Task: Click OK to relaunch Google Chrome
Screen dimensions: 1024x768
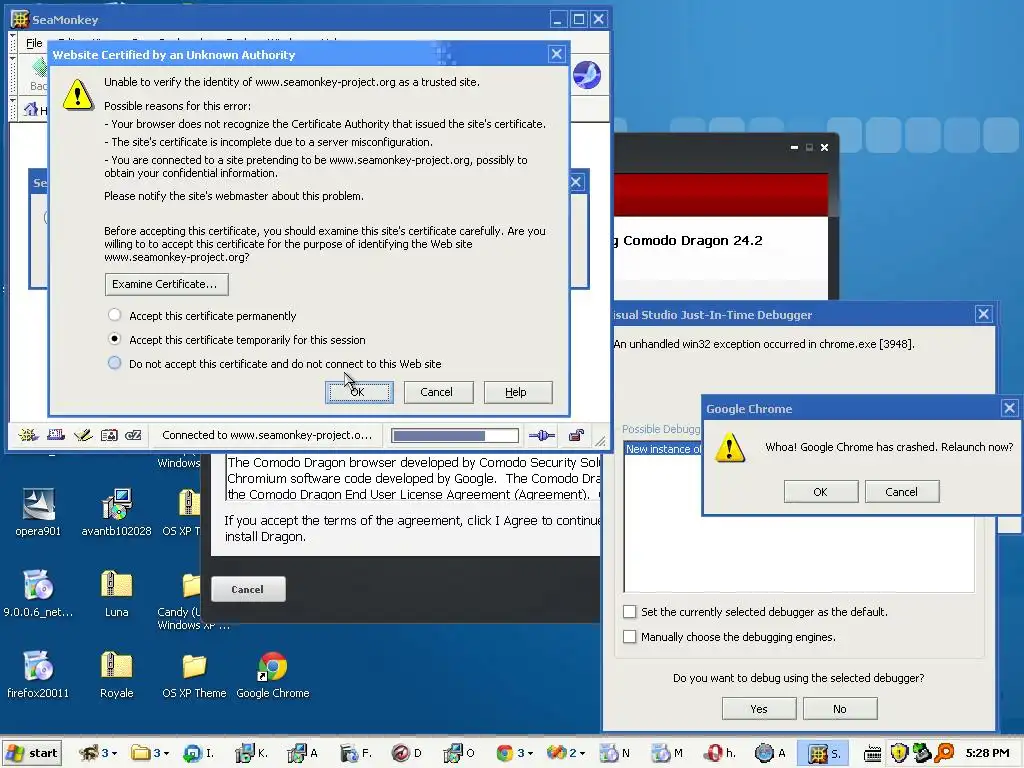Action: [x=821, y=492]
